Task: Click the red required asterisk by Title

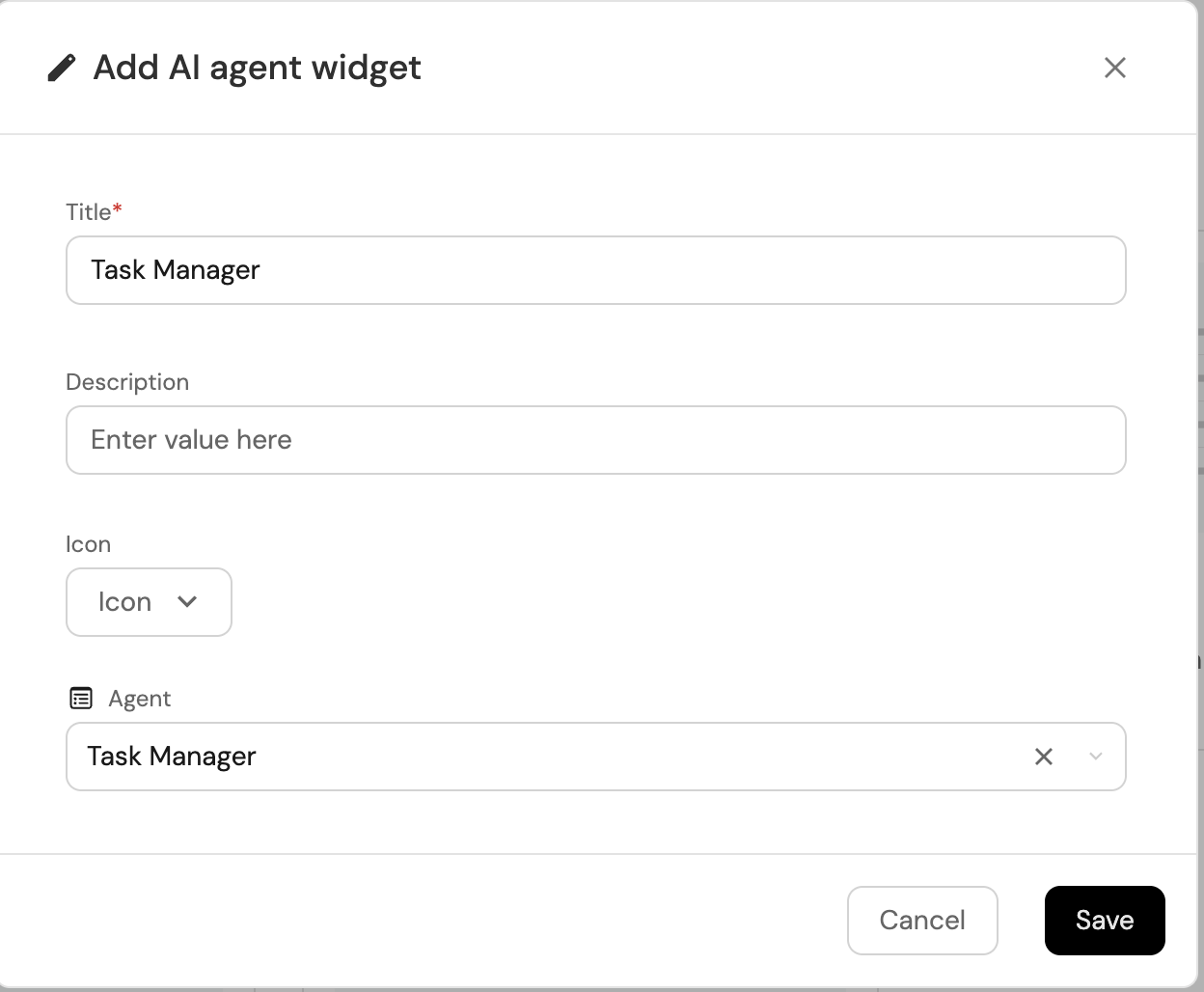Action: tap(118, 208)
